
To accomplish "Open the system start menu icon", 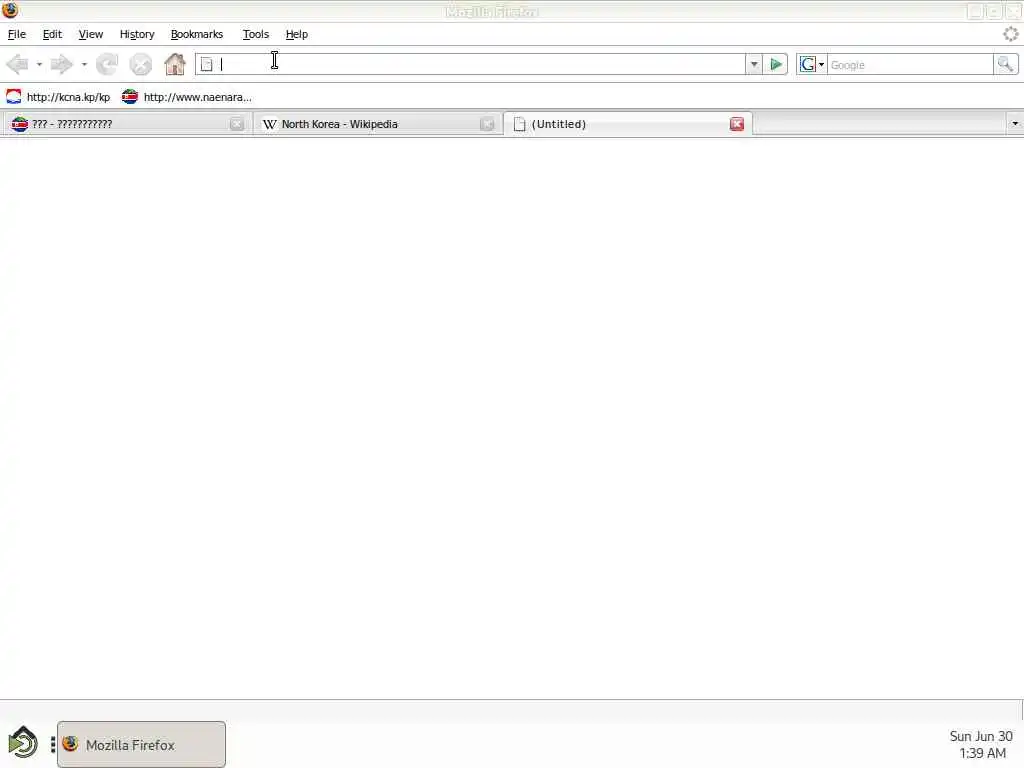I will click(22, 743).
